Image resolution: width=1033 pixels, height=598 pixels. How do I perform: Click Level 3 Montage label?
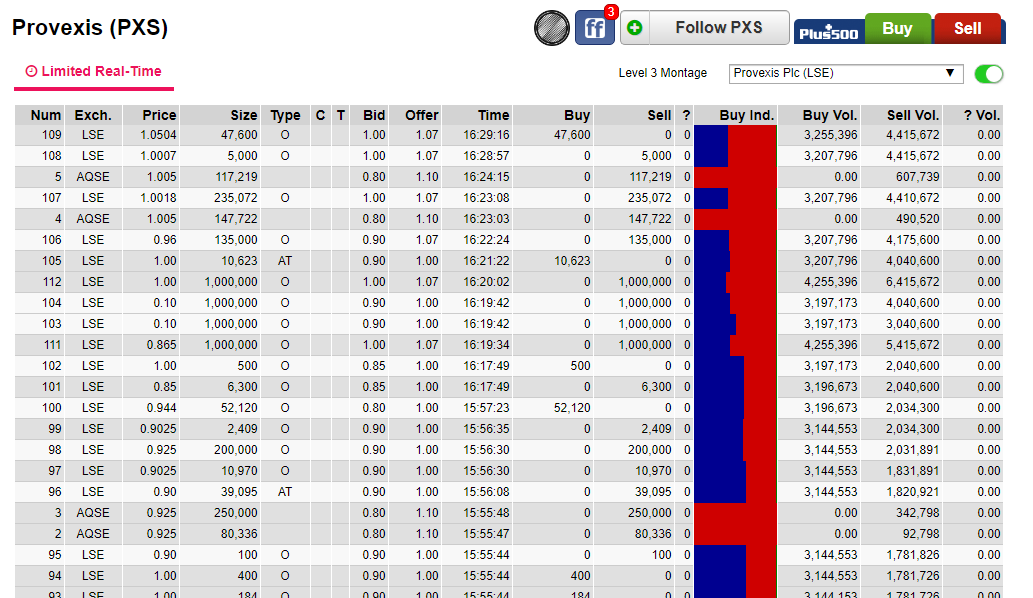point(663,73)
